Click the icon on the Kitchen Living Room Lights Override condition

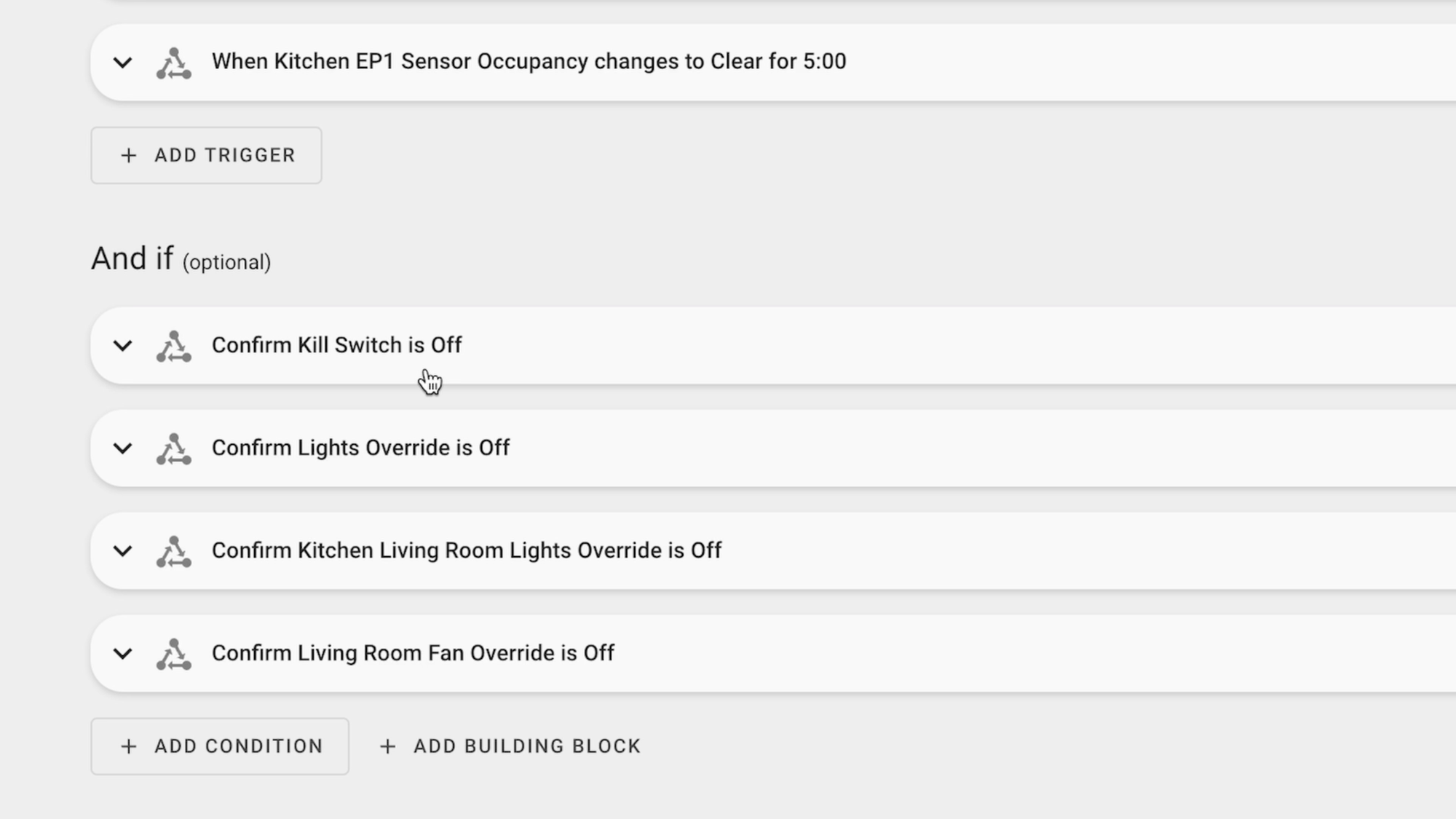173,551
